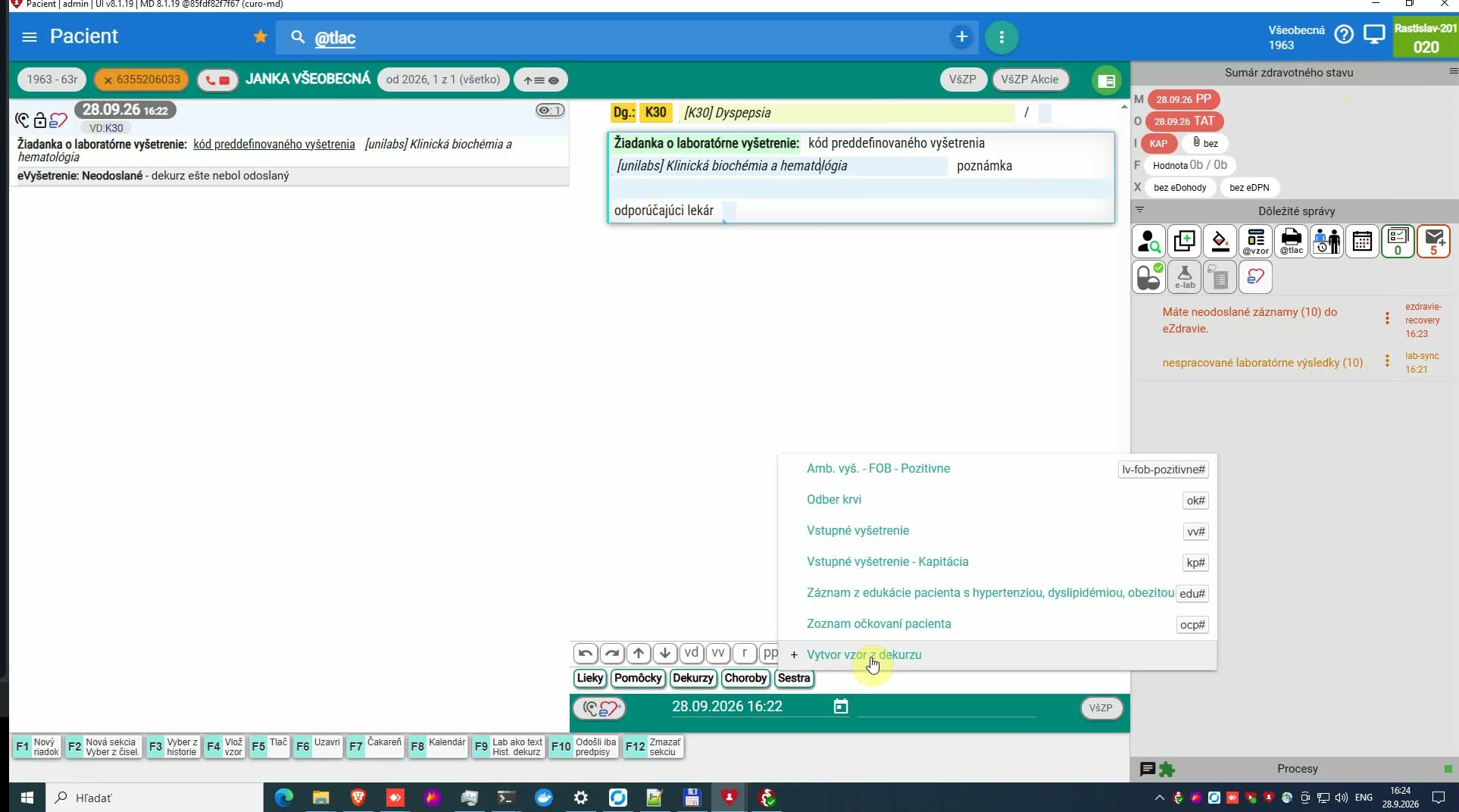Toggle the favorite star icon

(260, 36)
